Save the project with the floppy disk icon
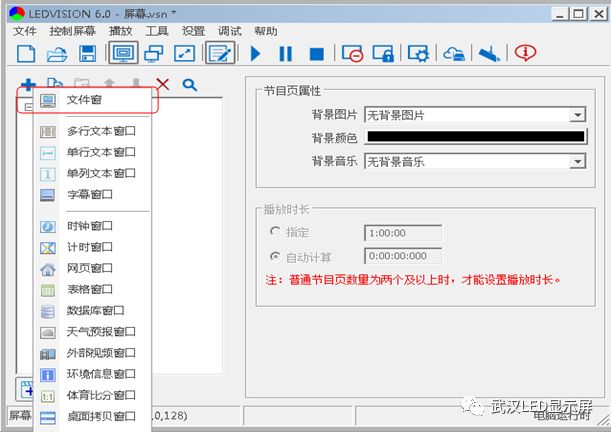The width and height of the screenshot is (612, 433). pyautogui.click(x=87, y=53)
